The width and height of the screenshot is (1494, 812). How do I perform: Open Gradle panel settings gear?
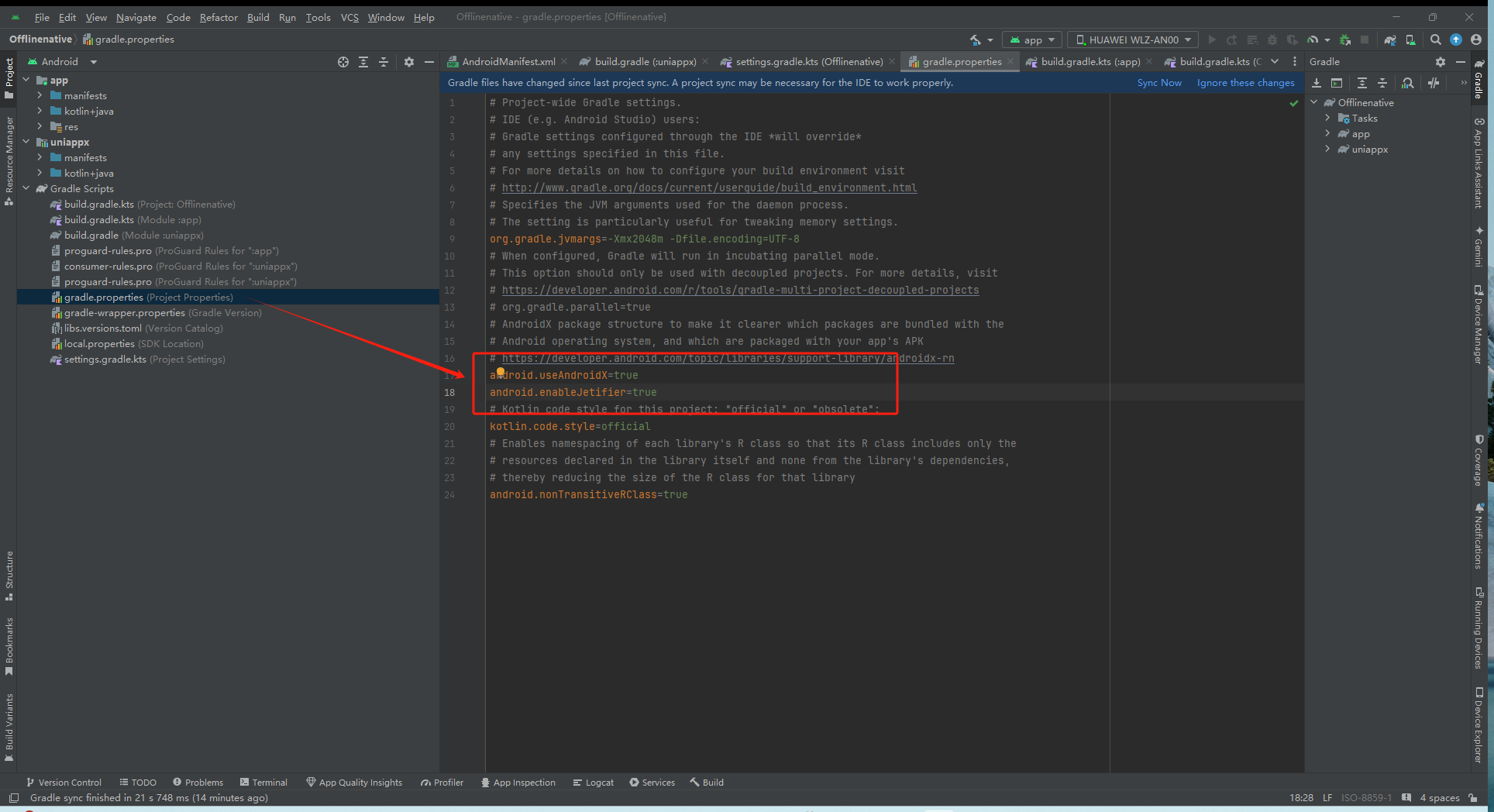(1440, 62)
